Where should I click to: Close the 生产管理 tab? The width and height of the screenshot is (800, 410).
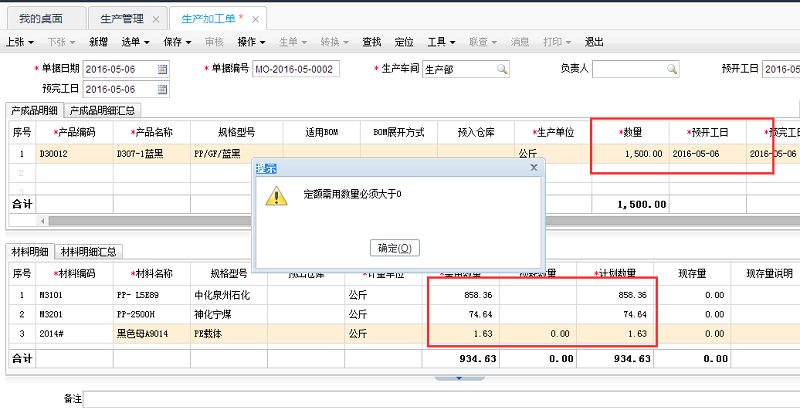pos(156,20)
